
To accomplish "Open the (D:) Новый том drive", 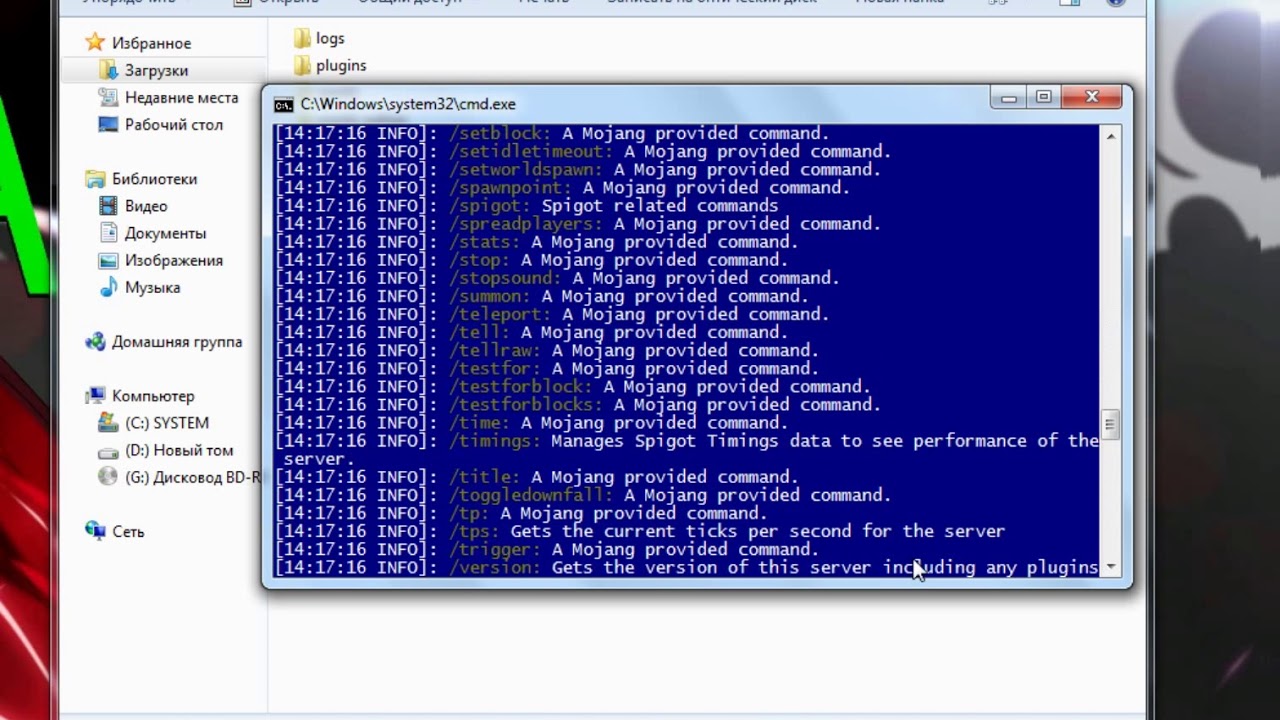I will (x=178, y=449).
